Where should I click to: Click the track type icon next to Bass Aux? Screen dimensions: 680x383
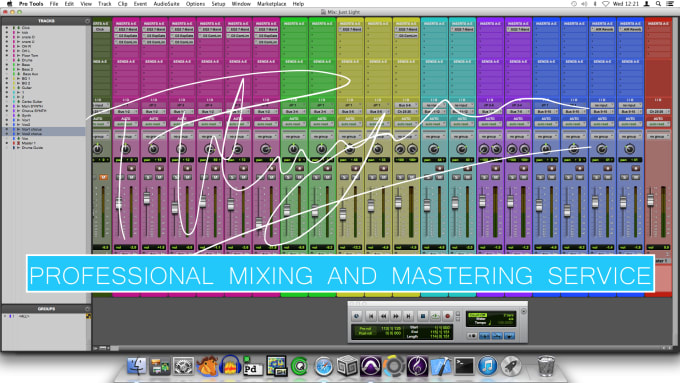[18, 74]
